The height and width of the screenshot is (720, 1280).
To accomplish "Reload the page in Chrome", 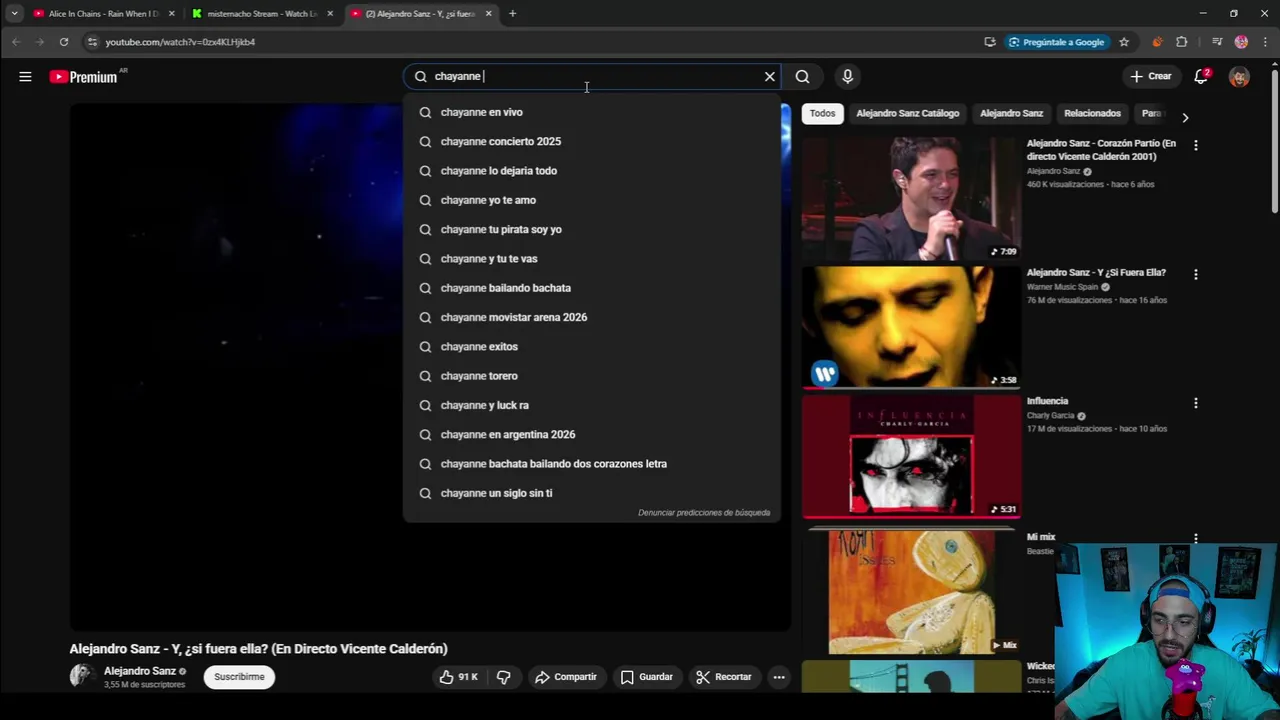I will (x=63, y=42).
